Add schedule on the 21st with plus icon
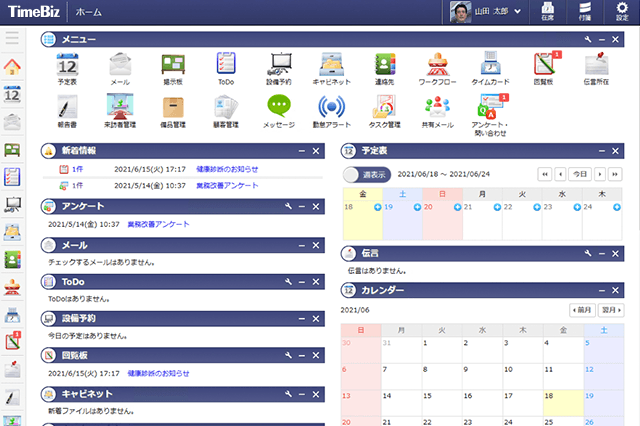The width and height of the screenshot is (640, 426). 497,207
